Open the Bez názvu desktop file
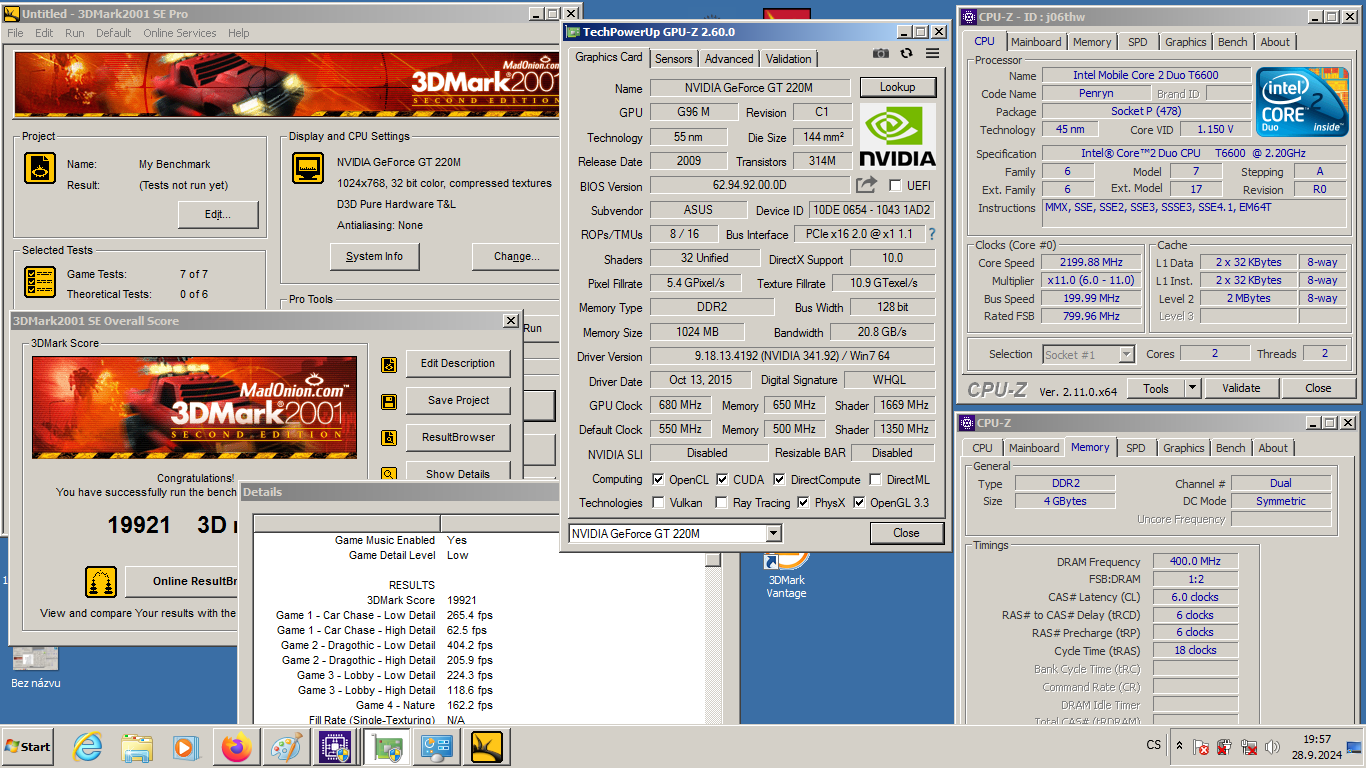The width and height of the screenshot is (1366, 768). pos(36,668)
